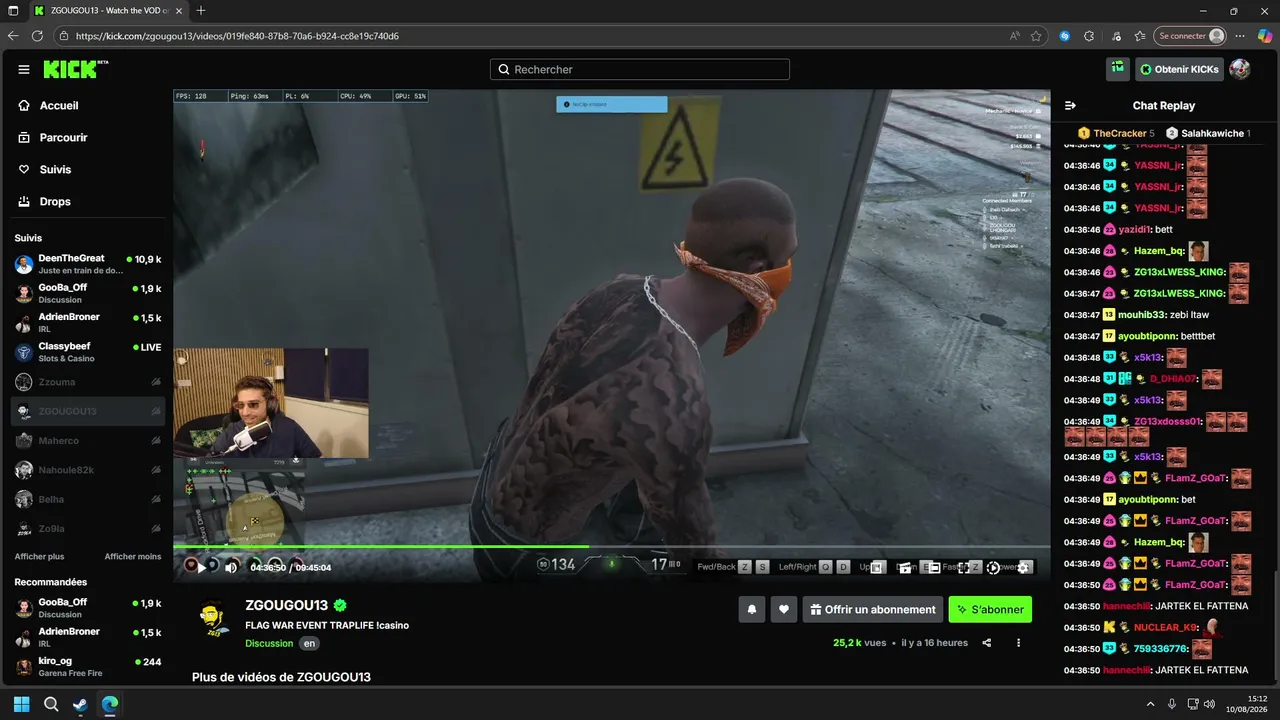
Task: Click the Obtenir KICKs button
Action: point(1179,69)
